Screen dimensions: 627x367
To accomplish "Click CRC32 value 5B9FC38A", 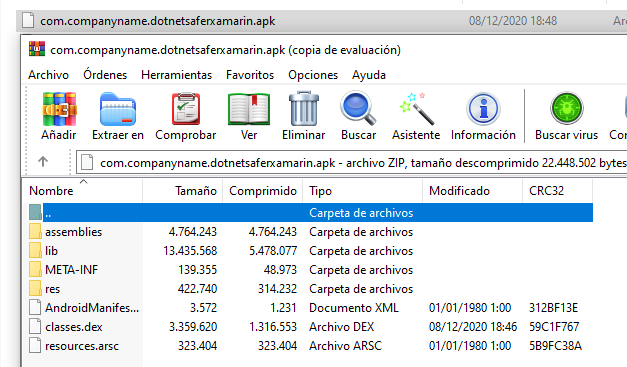I will click(555, 345).
